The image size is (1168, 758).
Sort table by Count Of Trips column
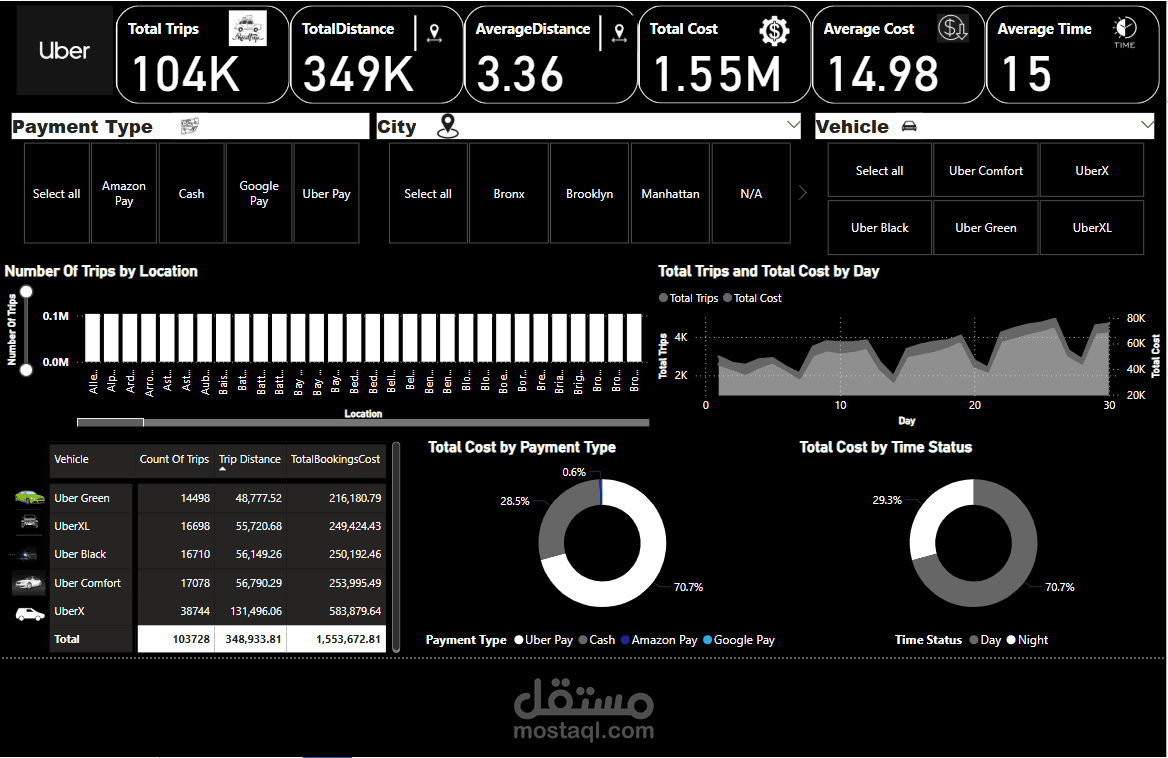point(174,459)
